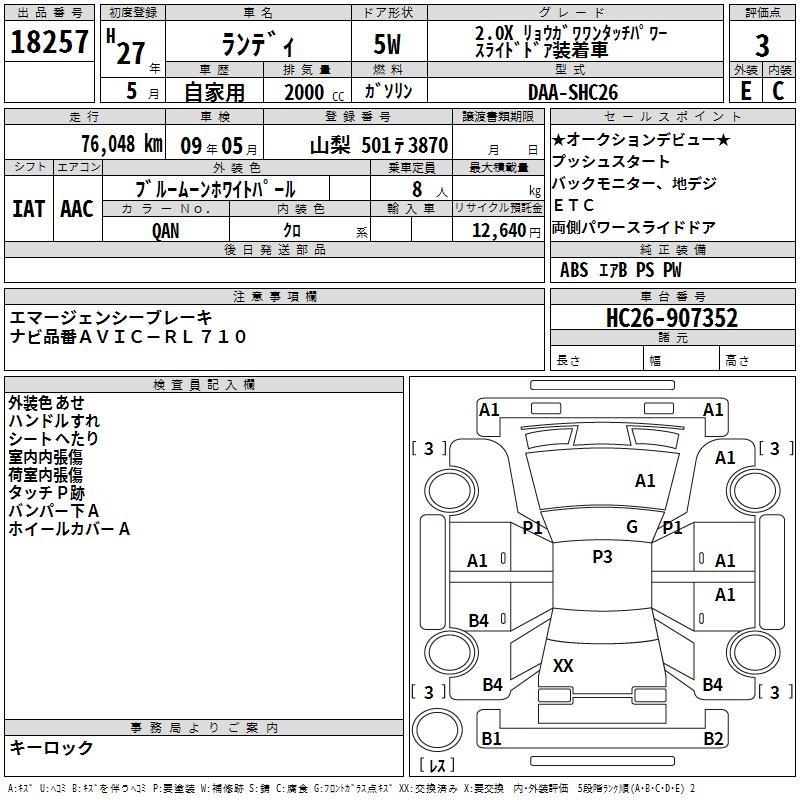800x800 pixels.
Task: Click seating capacity 8人
Action: tap(430, 190)
